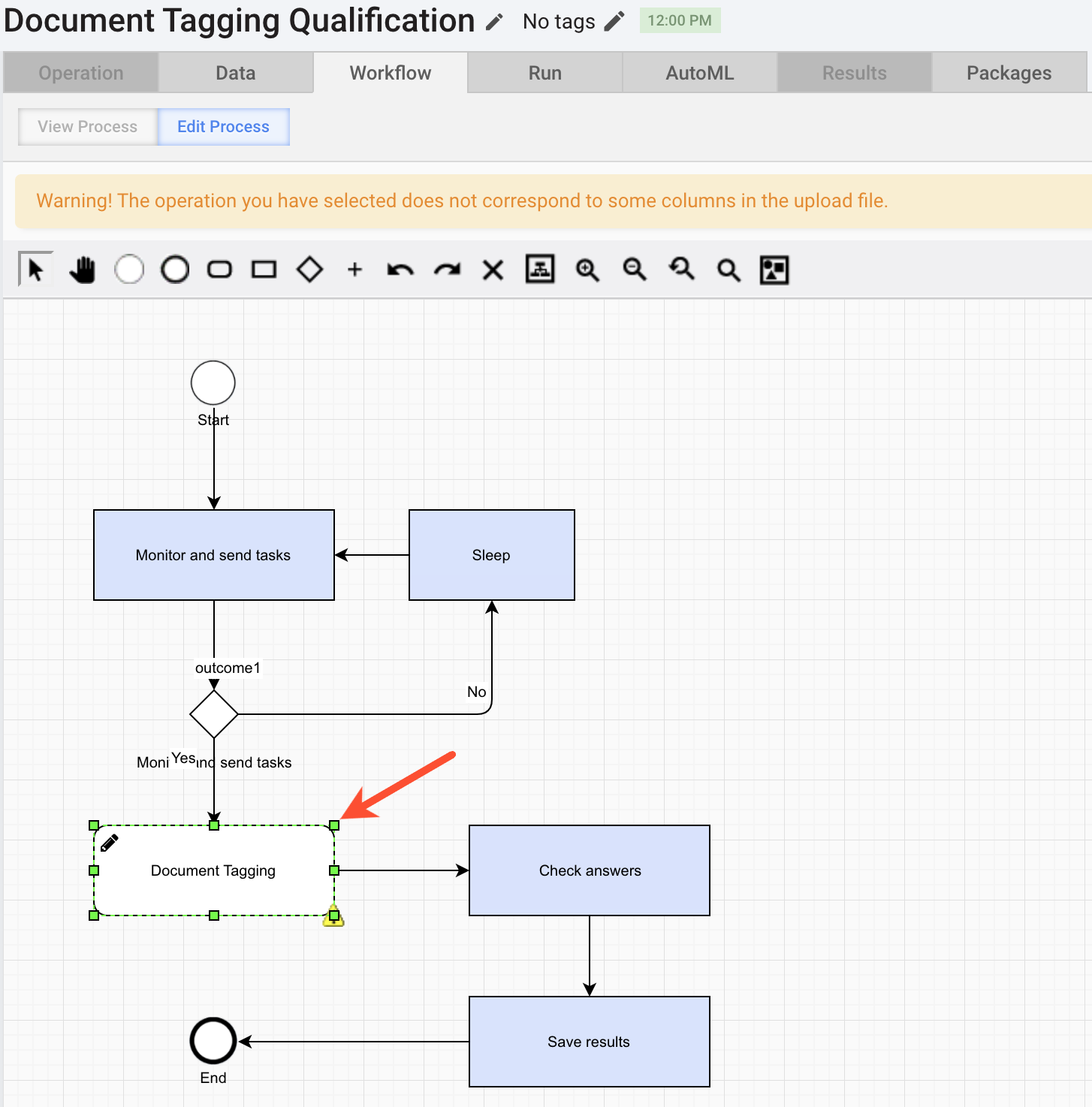The height and width of the screenshot is (1107, 1092).
Task: Switch to the Results tab
Action: [x=855, y=73]
